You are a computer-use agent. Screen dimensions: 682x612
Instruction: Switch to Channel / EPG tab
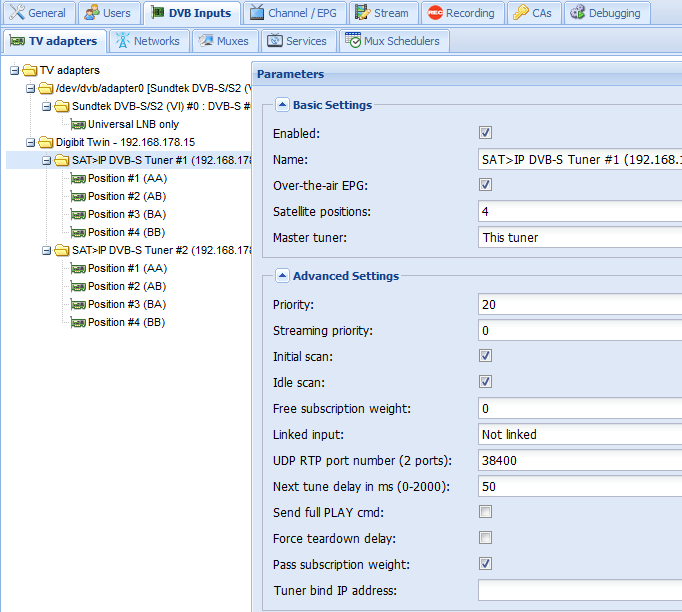pos(294,13)
